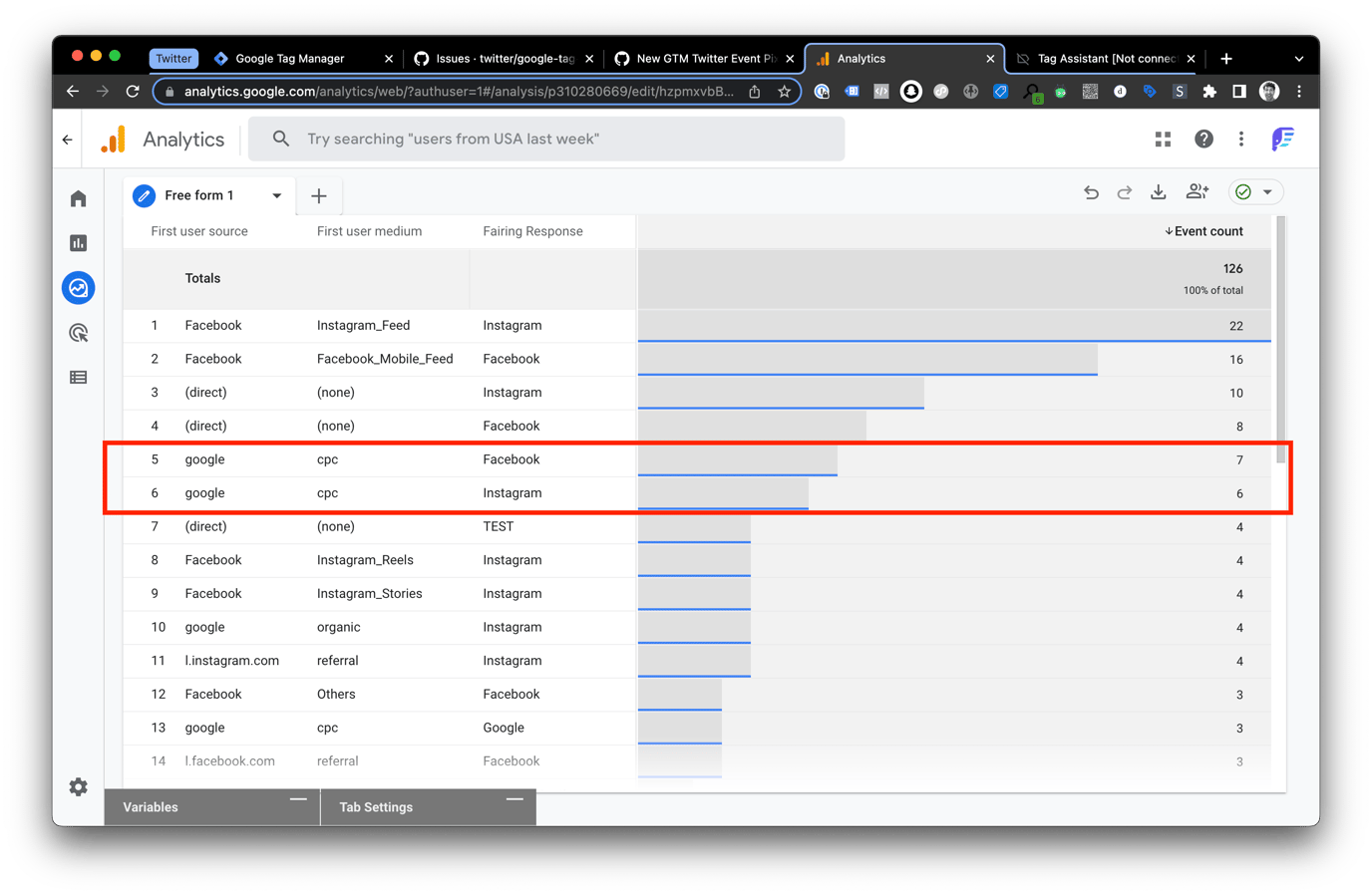Click the table vertical scrollbar
The height and width of the screenshot is (895, 1372).
(1281, 339)
